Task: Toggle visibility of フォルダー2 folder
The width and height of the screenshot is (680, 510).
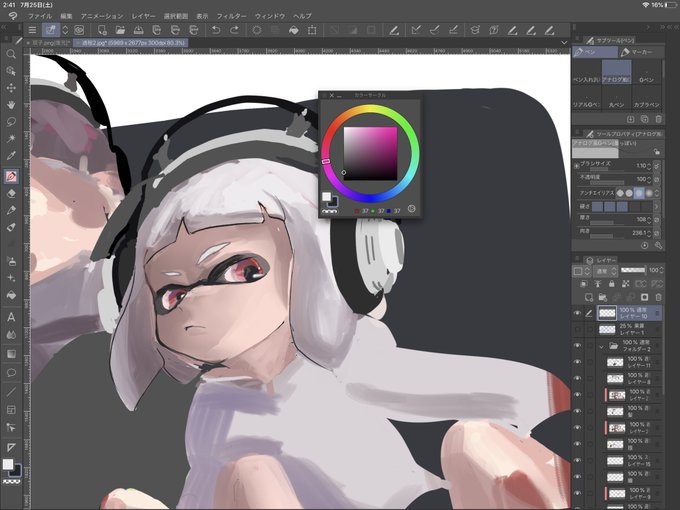Action: 577,346
